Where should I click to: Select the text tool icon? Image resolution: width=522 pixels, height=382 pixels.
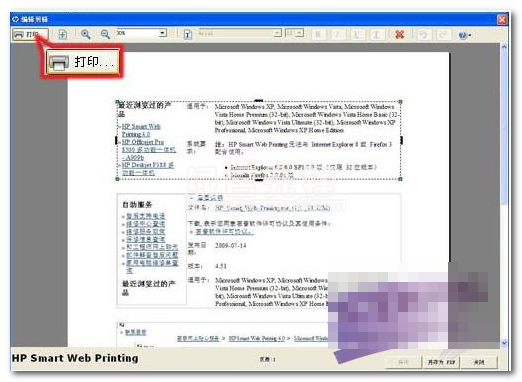tap(188, 34)
